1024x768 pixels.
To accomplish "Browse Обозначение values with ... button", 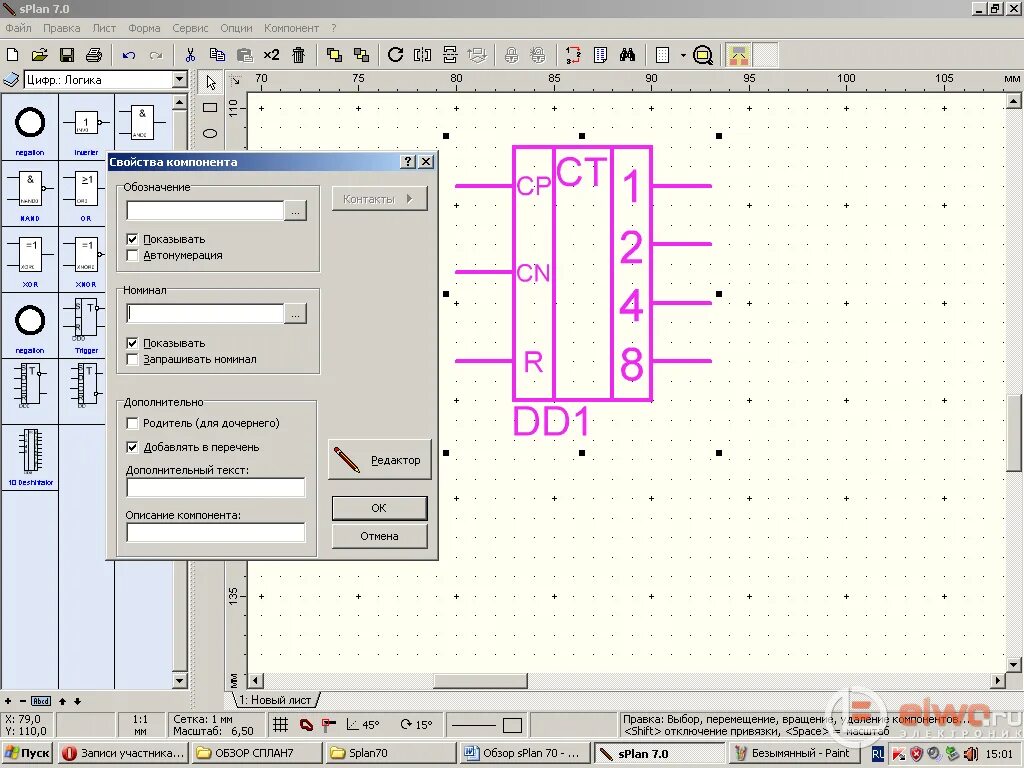I will 296,211.
